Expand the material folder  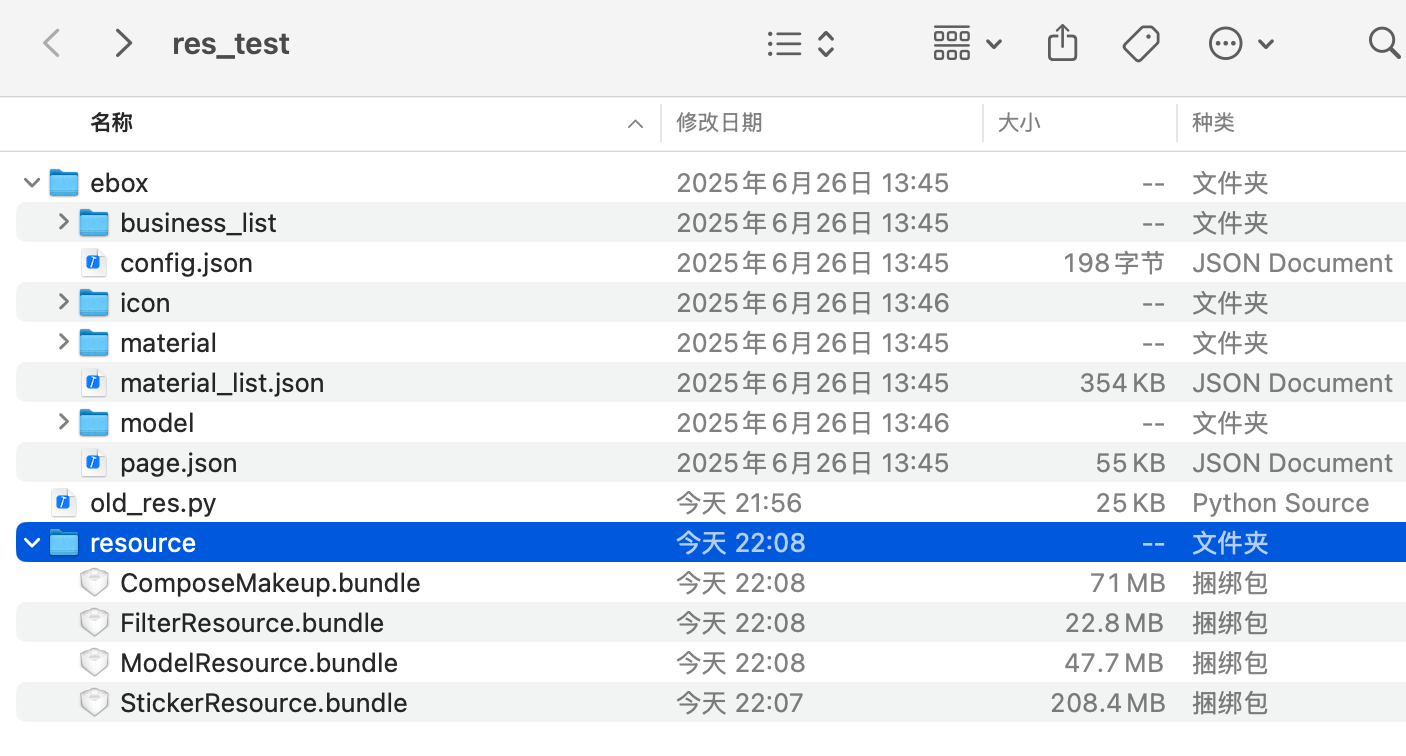coord(63,343)
